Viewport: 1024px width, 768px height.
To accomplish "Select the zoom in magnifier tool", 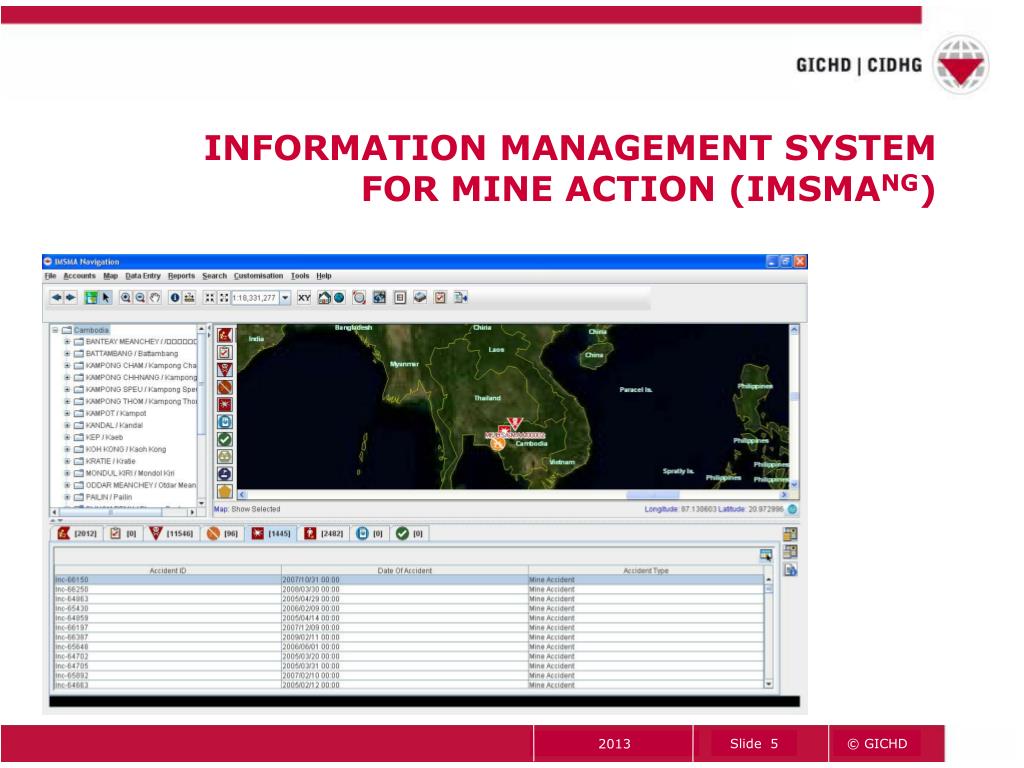I will pos(125,298).
